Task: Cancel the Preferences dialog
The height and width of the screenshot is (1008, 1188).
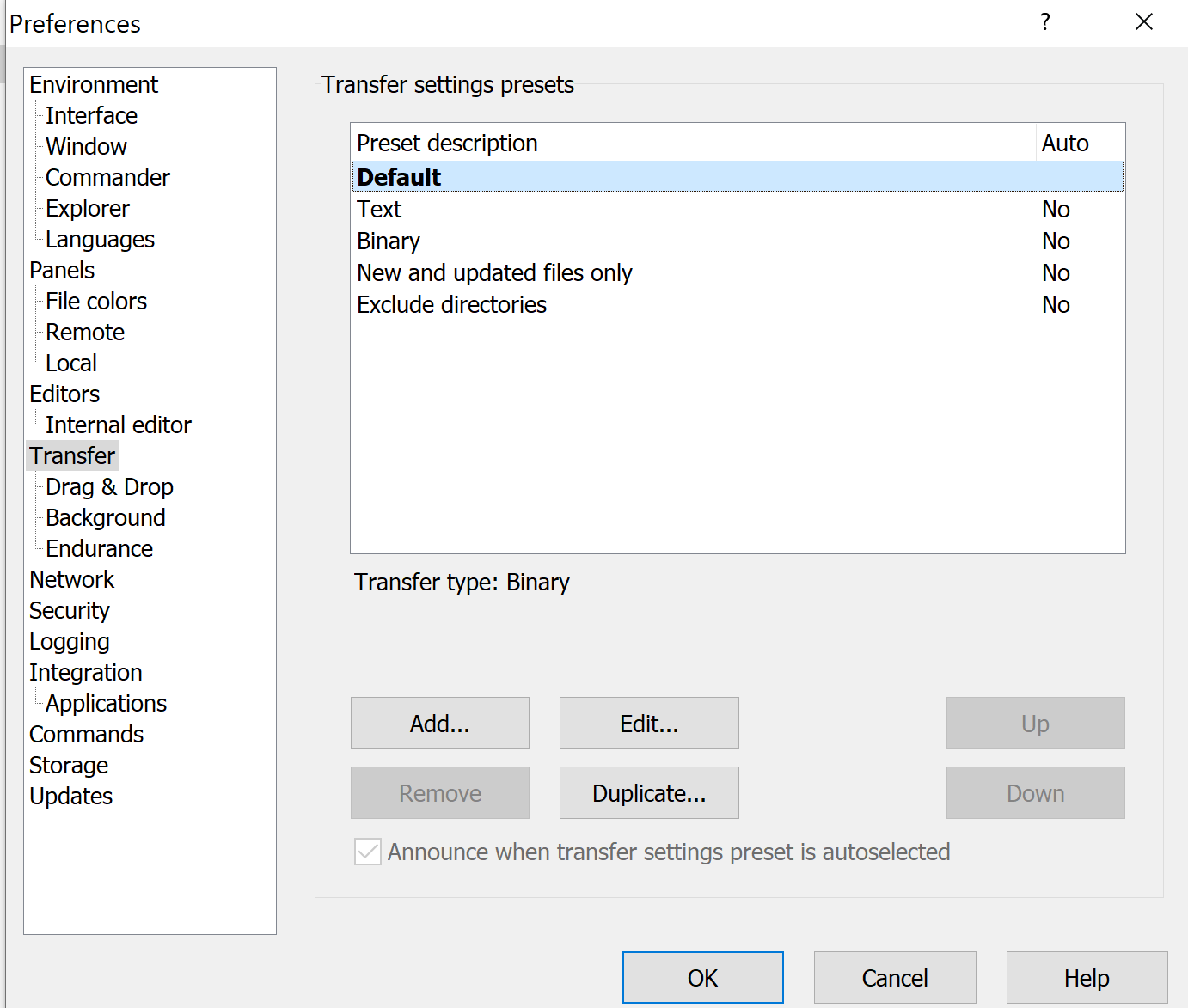Action: [x=894, y=978]
